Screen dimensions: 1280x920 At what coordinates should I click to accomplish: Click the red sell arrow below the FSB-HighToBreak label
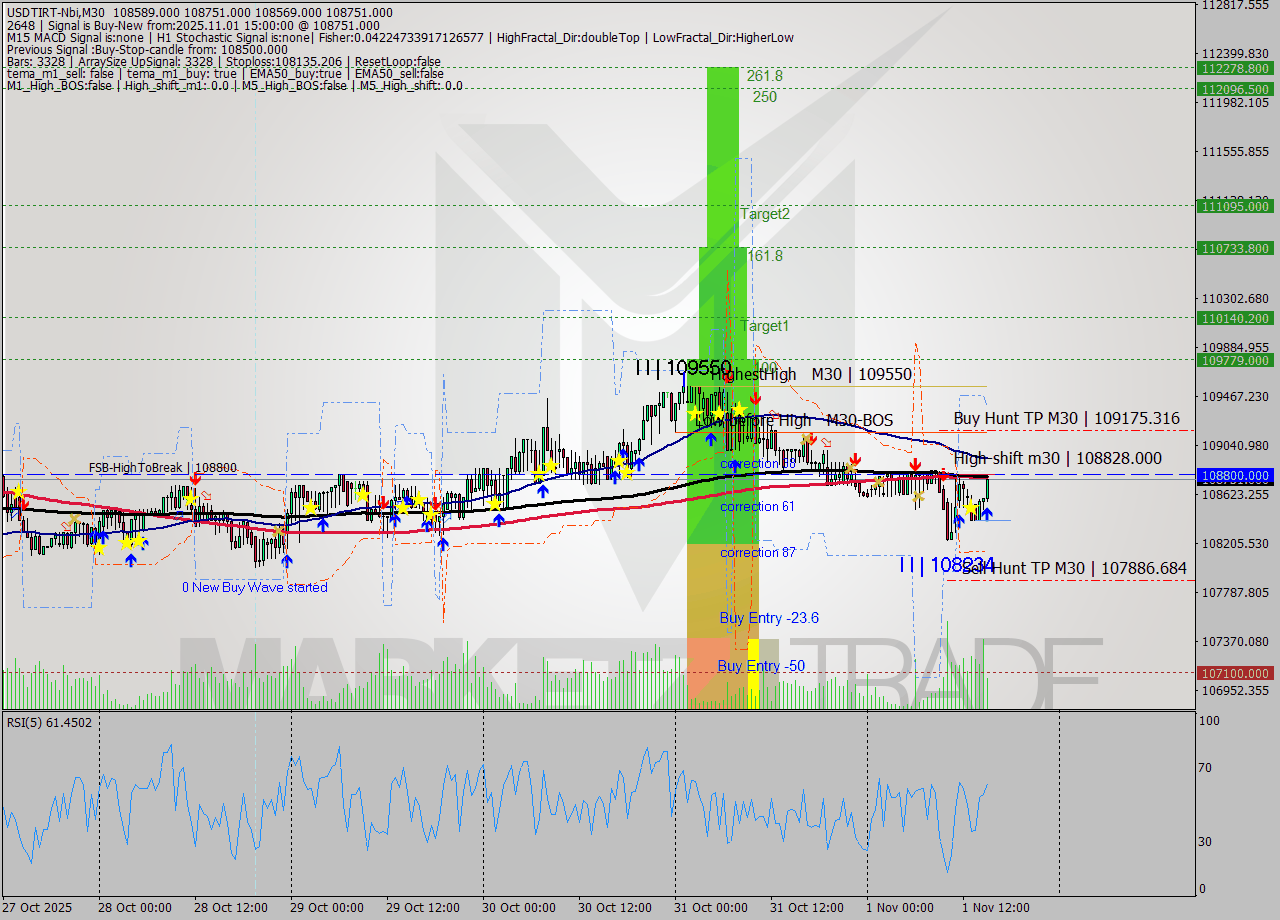tap(196, 480)
